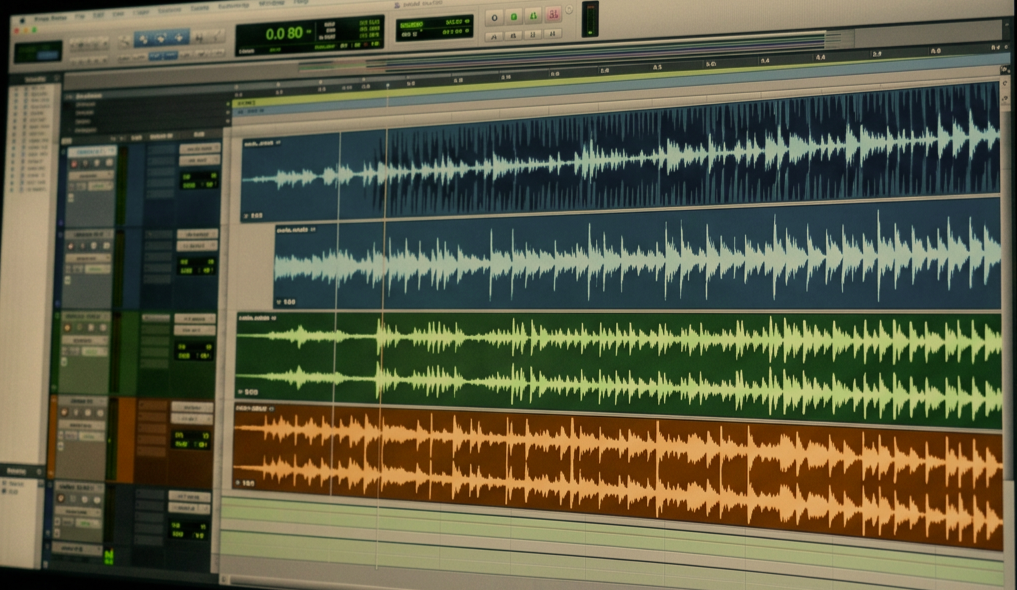1017x590 pixels.
Task: Open the Apple menu
Action: [21, 20]
